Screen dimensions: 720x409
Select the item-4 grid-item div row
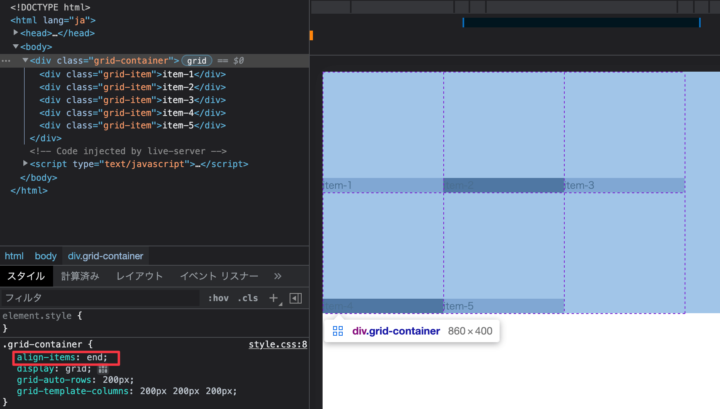(x=132, y=112)
